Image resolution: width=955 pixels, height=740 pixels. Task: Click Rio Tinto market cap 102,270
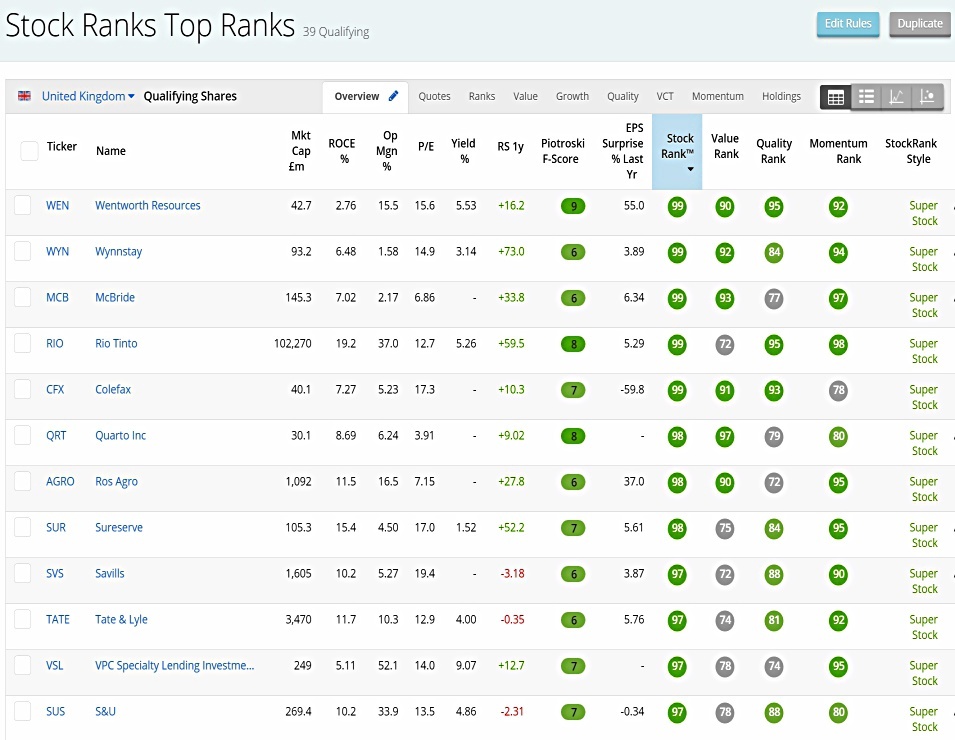pos(292,344)
